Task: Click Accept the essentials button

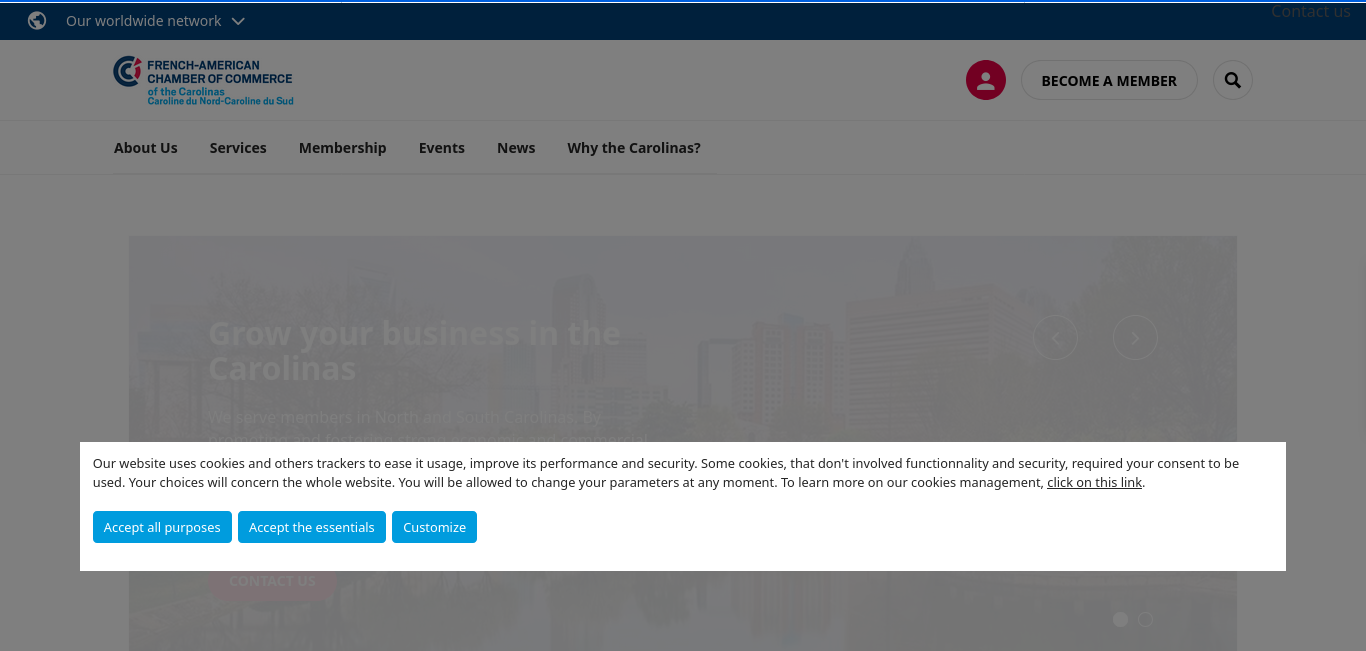Action: coord(312,527)
